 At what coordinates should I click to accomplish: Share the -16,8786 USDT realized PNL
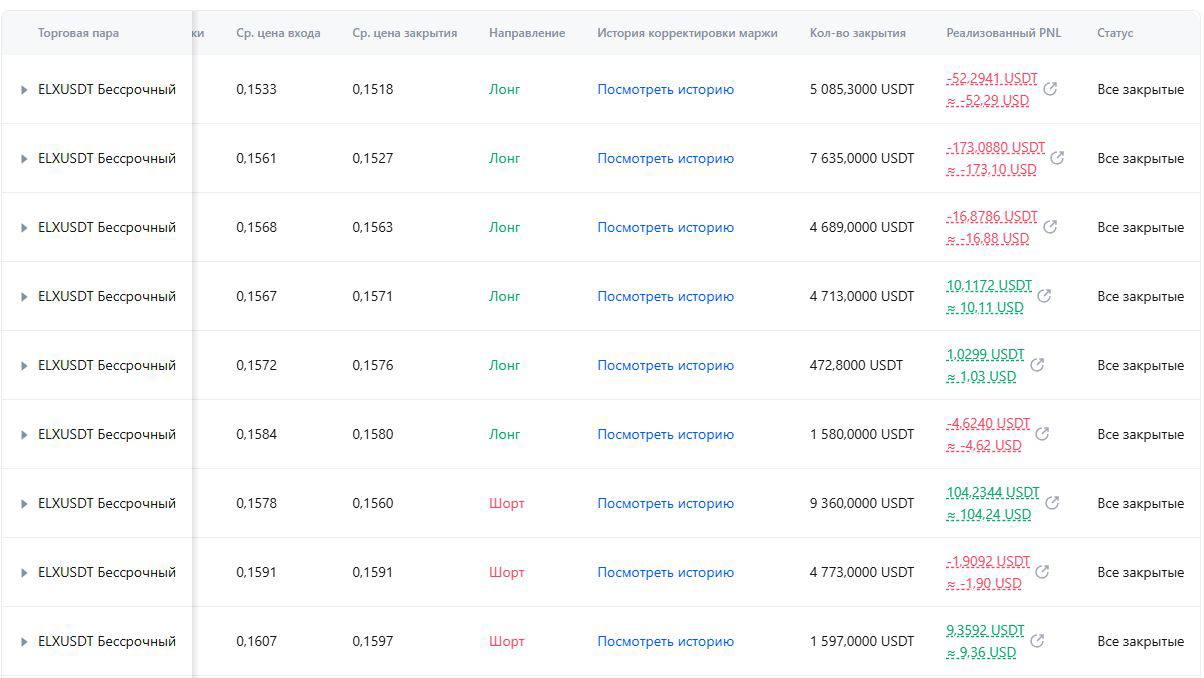pos(1050,227)
